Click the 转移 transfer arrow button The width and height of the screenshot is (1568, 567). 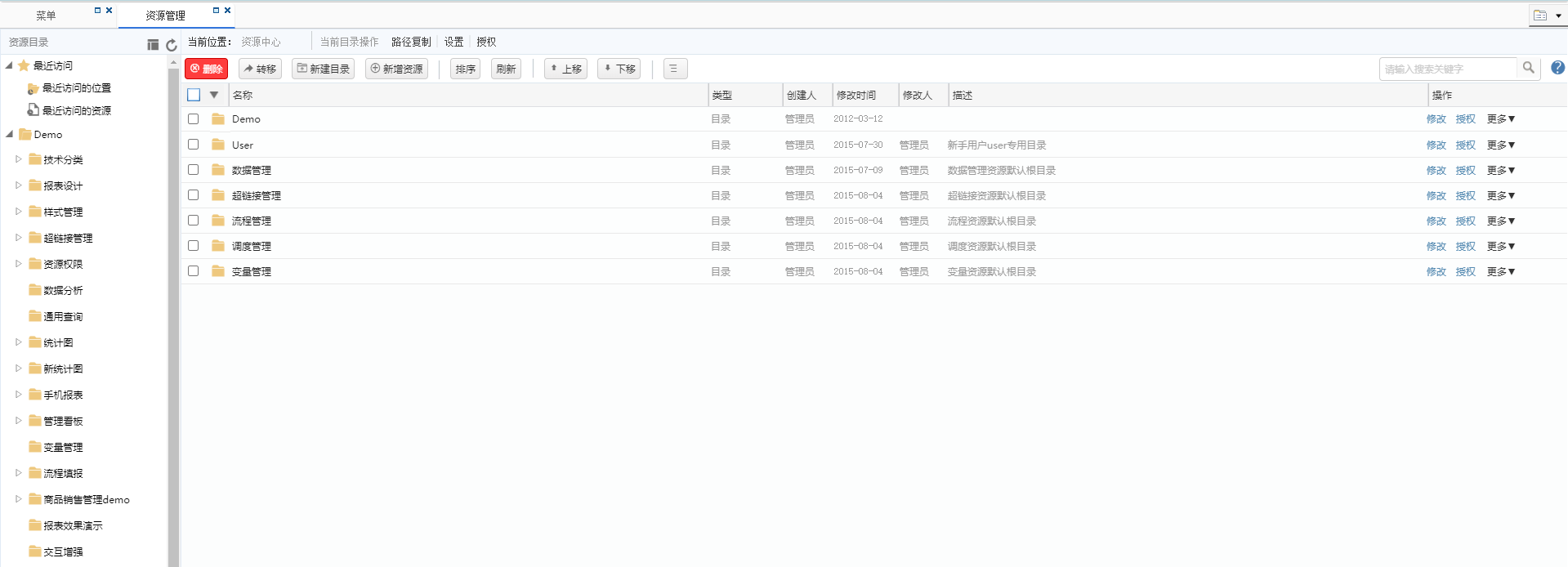260,69
